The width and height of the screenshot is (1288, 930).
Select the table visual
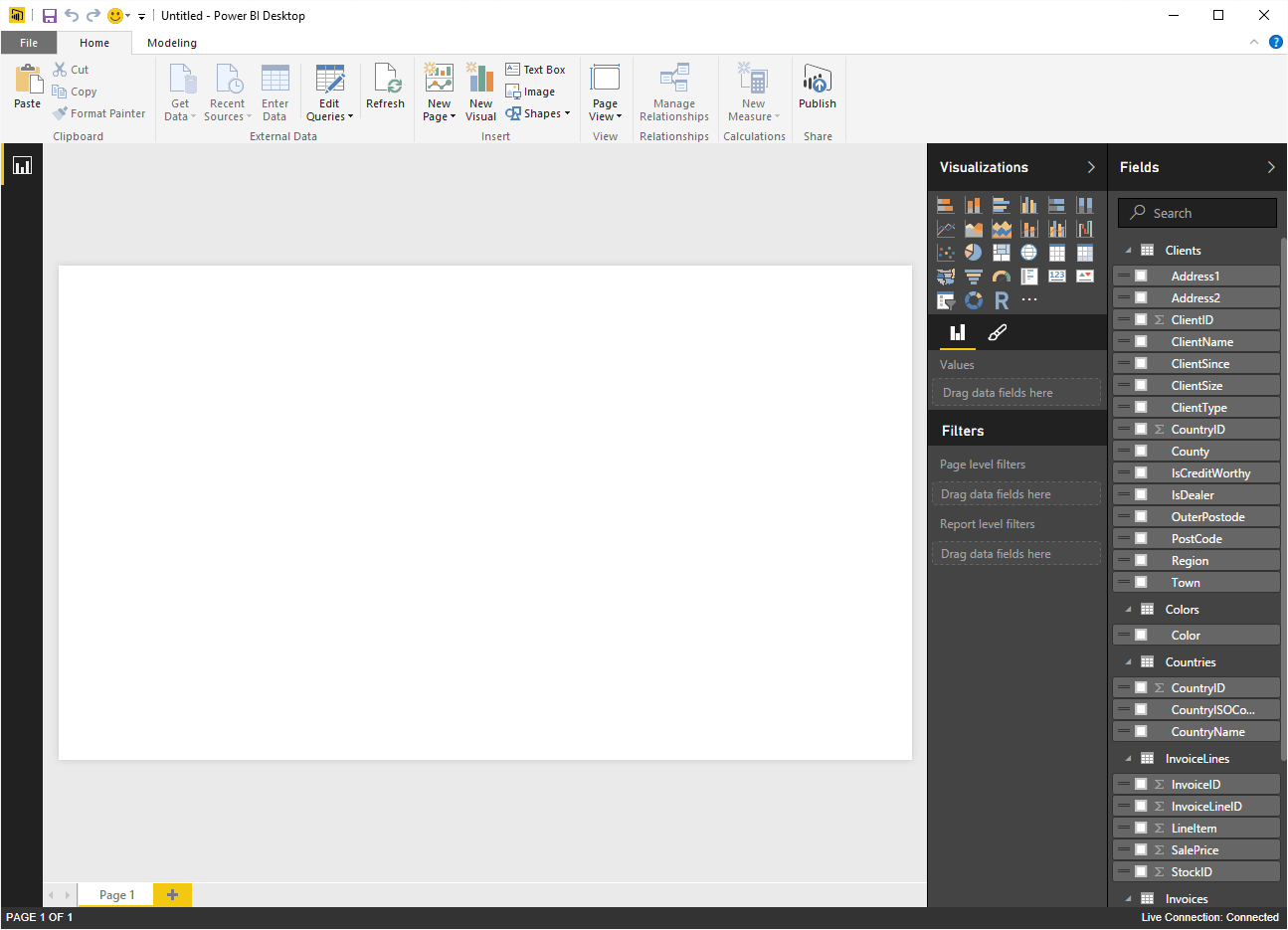pos(1057,253)
